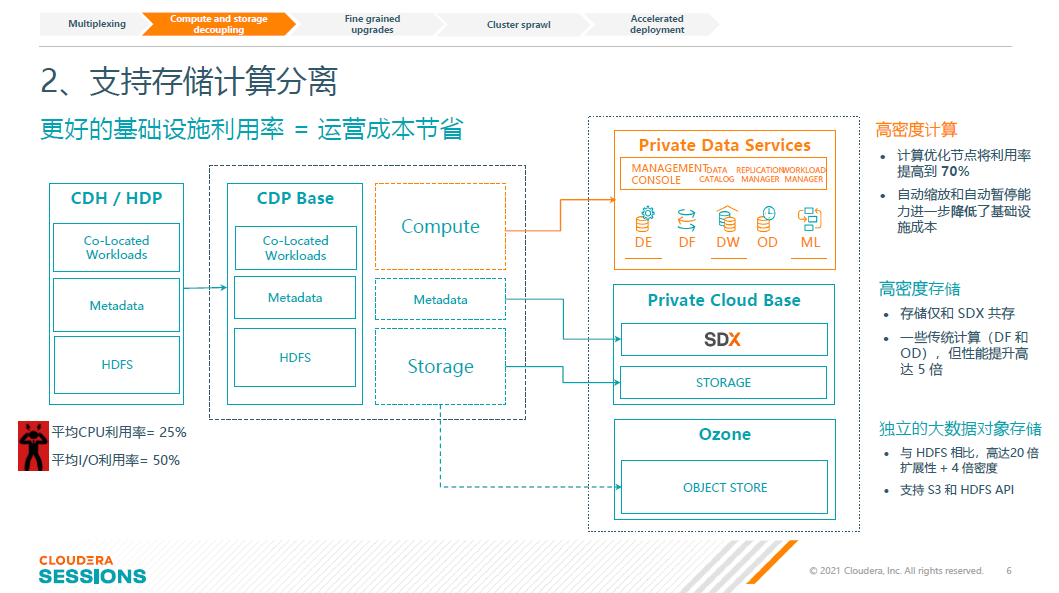The image size is (1059, 593).
Task: Click Co-Located Workloads box under CDP Base
Action: tap(295, 248)
